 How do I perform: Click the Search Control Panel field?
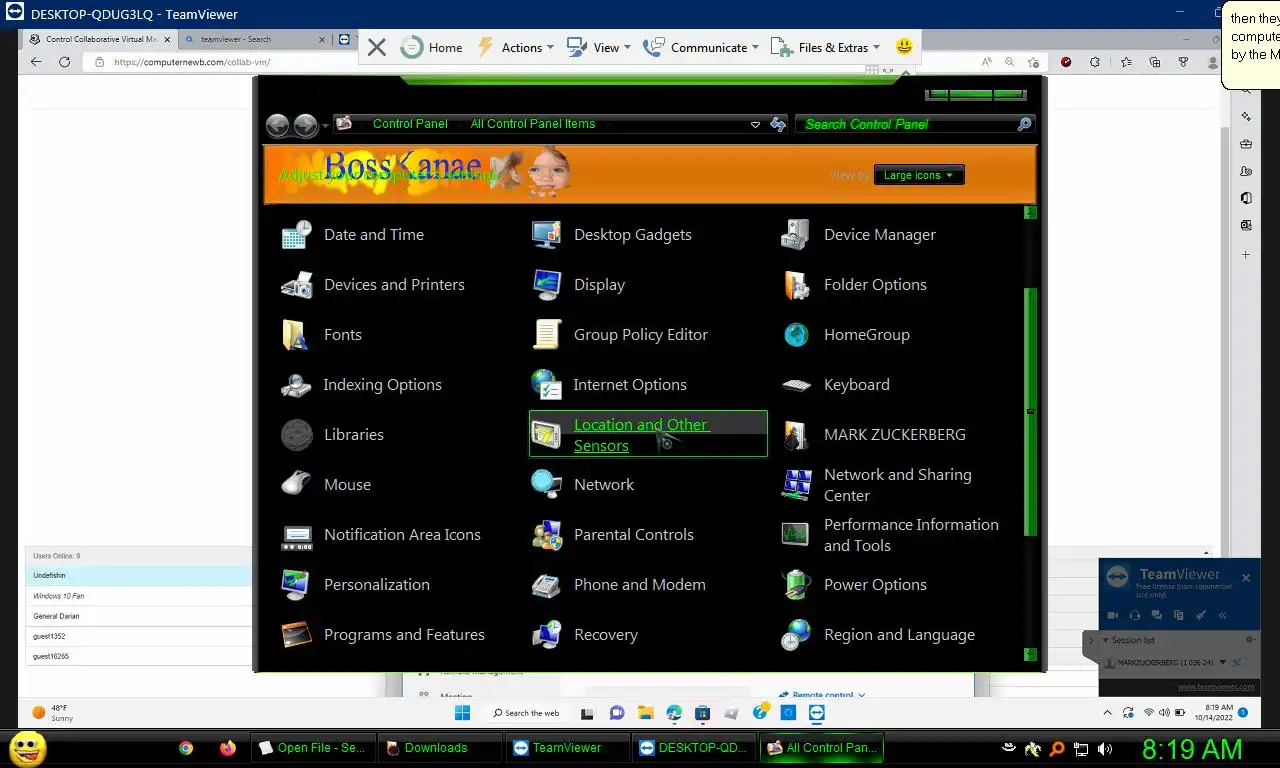pyautogui.click(x=915, y=124)
